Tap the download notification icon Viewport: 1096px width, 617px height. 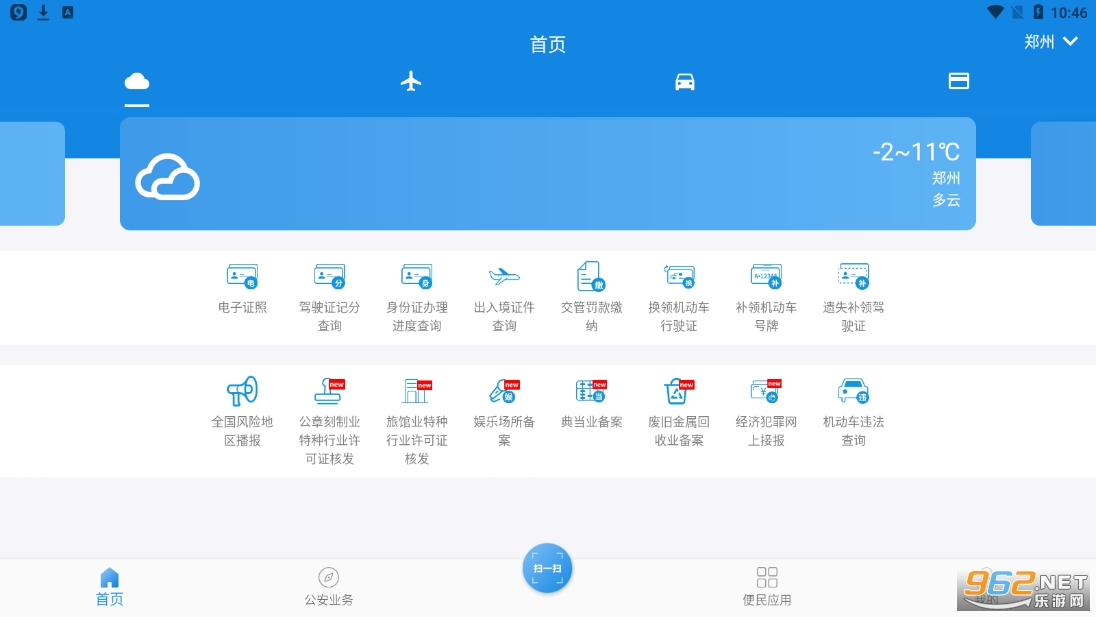pos(43,12)
